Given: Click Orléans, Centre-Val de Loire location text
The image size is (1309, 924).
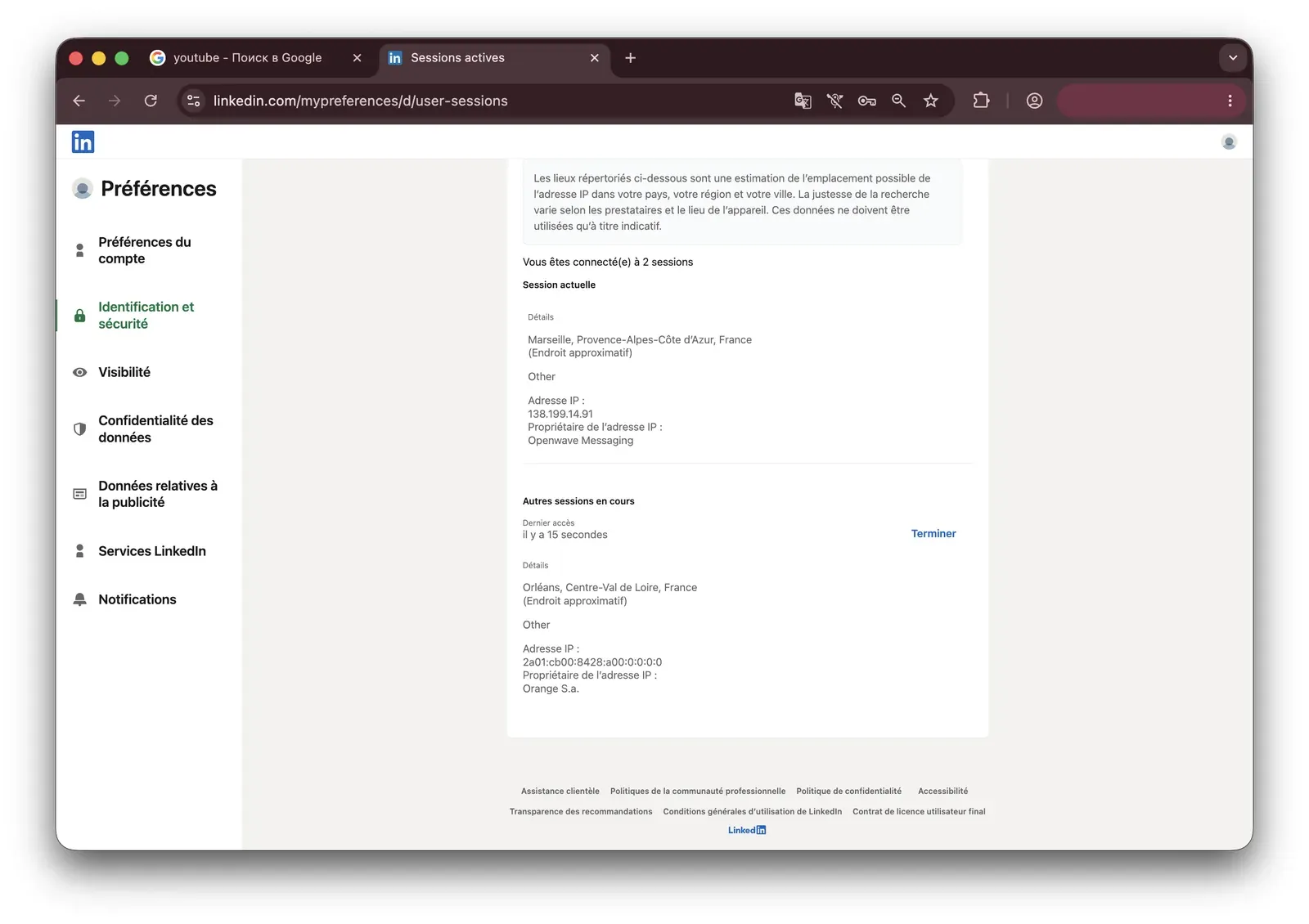Looking at the screenshot, I should [x=610, y=587].
